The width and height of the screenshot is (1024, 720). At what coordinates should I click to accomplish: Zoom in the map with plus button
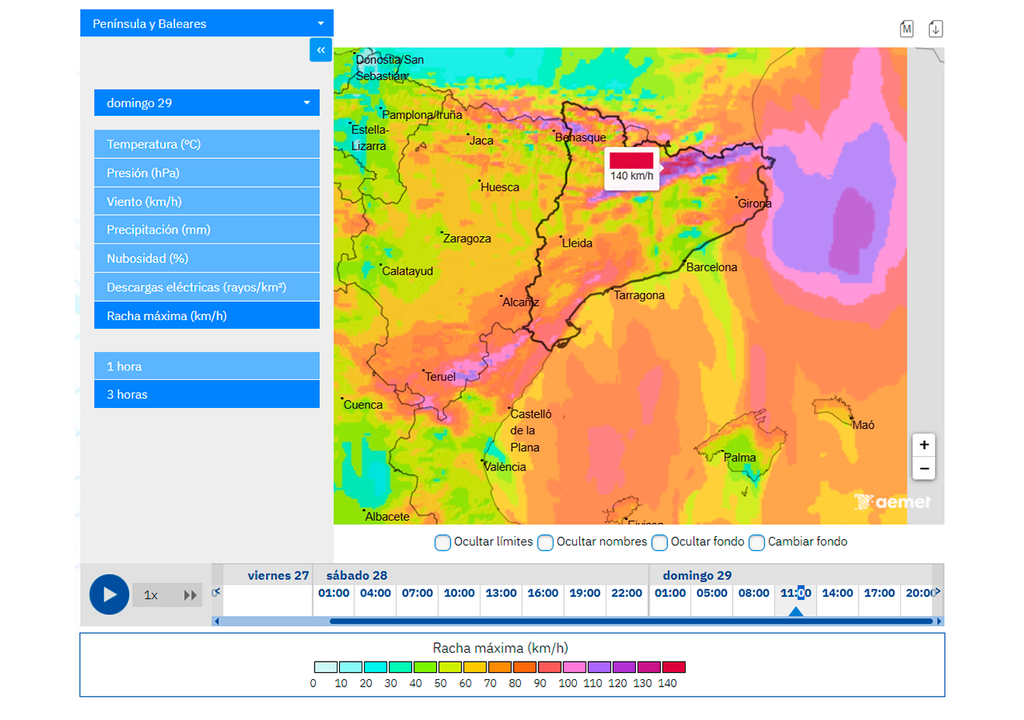point(923,445)
